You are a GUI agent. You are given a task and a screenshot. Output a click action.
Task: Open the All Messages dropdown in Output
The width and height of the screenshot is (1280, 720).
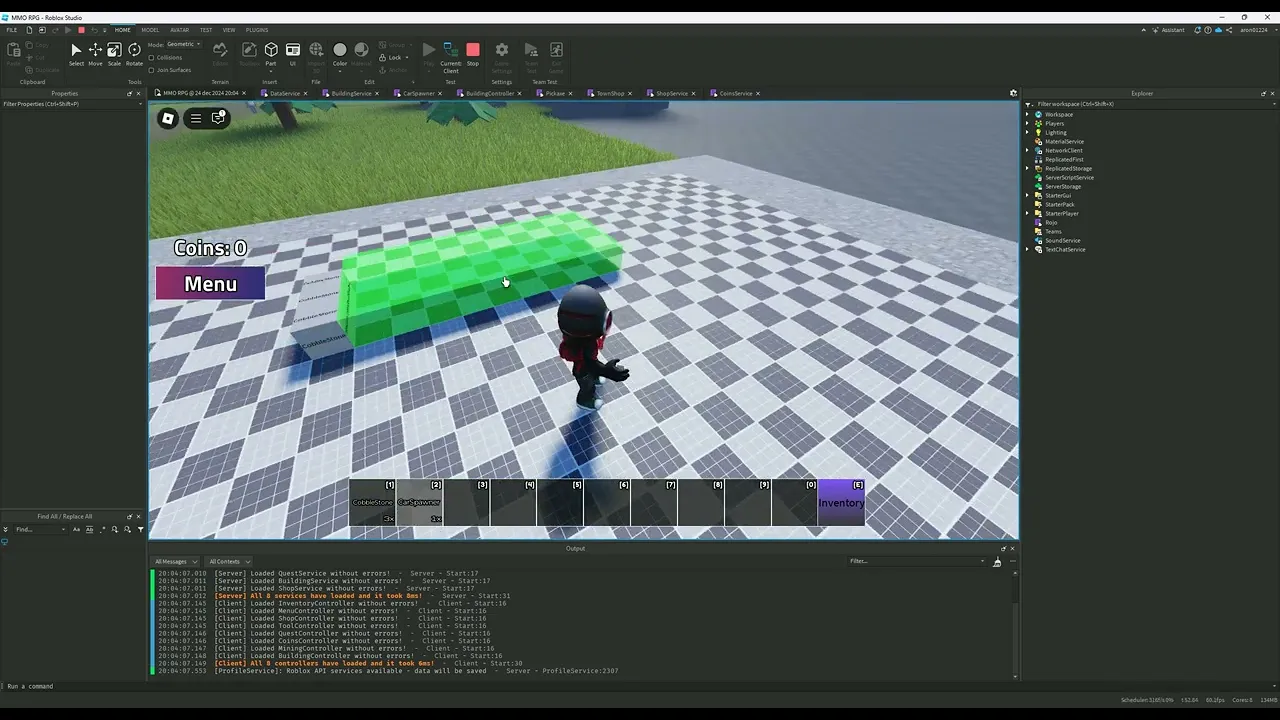(x=176, y=561)
